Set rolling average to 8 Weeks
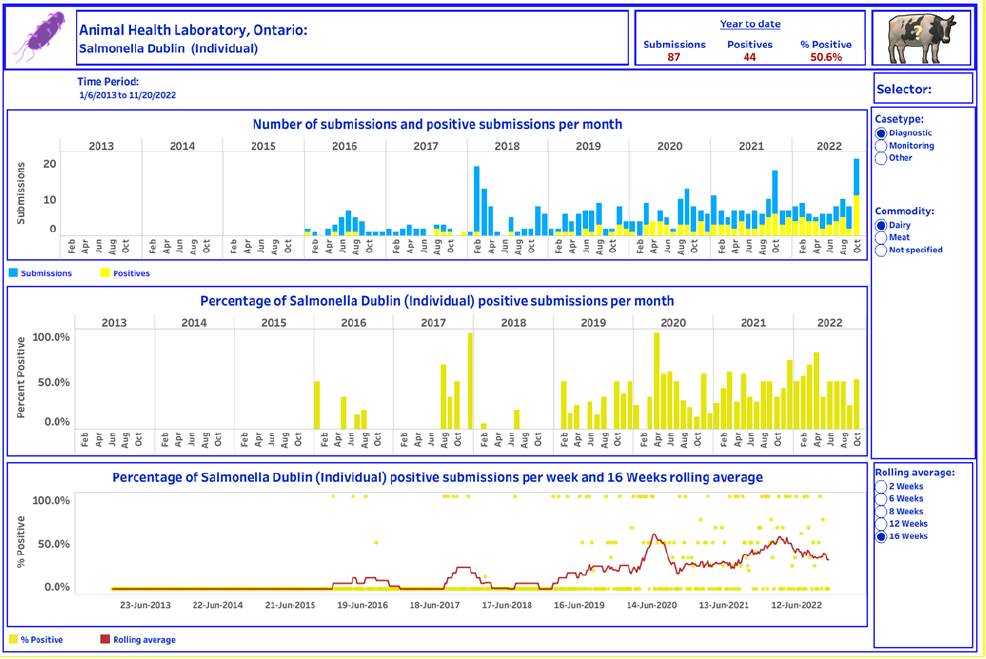 point(881,511)
